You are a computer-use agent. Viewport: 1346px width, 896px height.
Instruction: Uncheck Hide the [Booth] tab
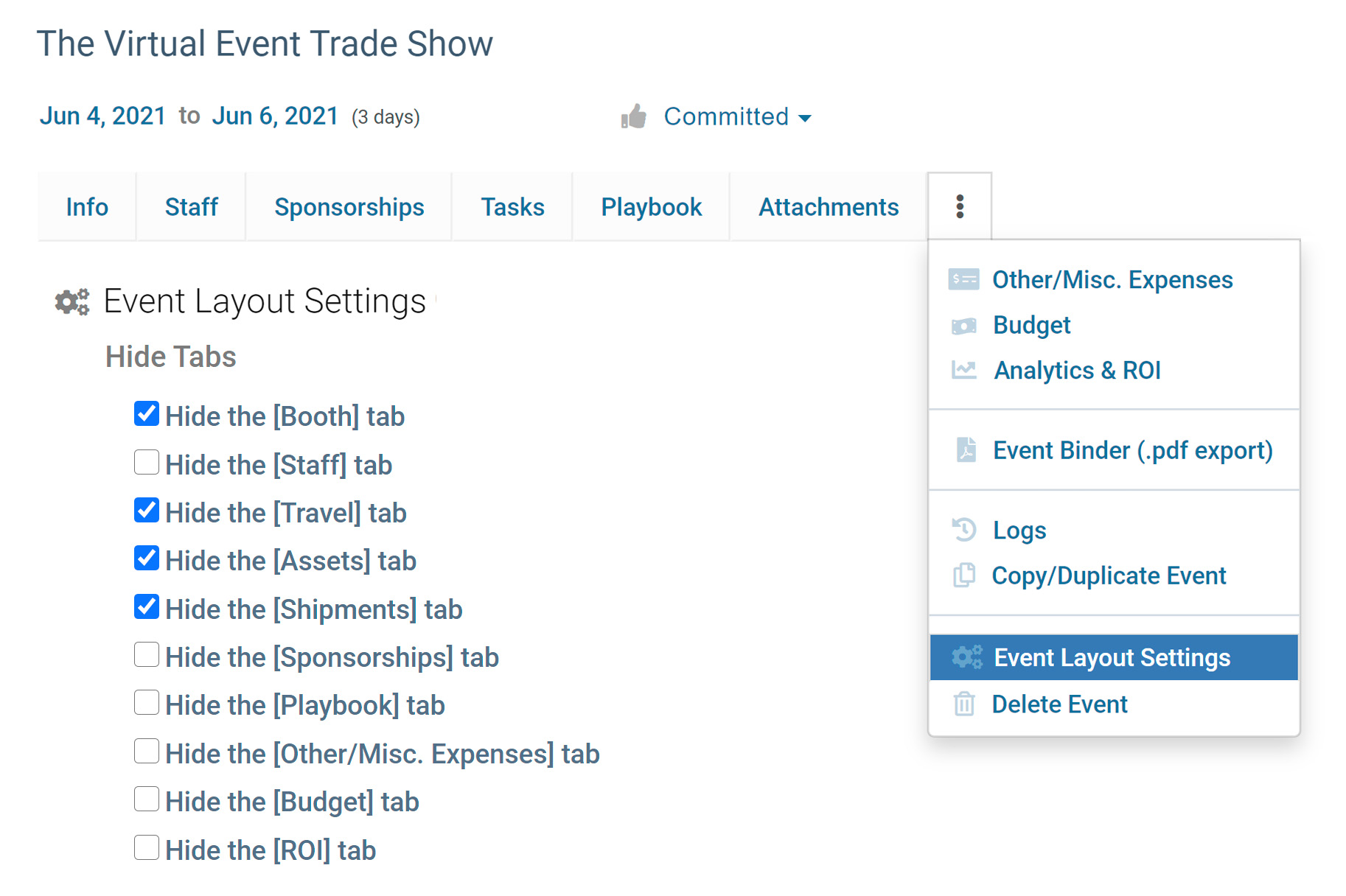click(x=147, y=414)
